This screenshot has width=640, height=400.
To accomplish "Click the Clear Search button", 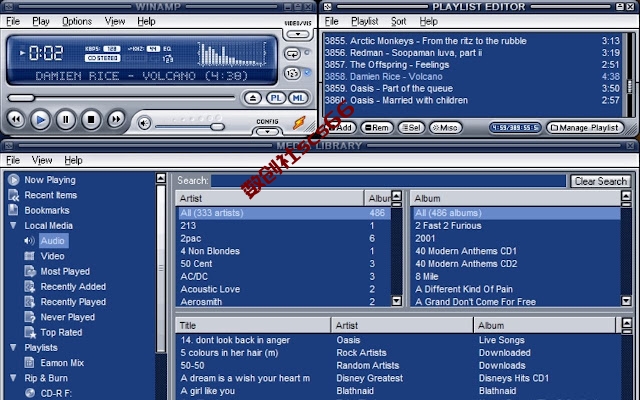I will point(600,181).
